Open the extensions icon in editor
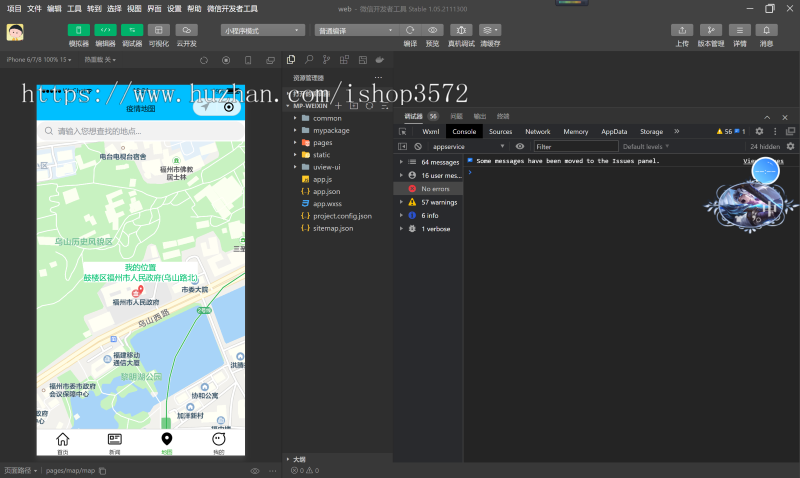 pyautogui.click(x=344, y=60)
